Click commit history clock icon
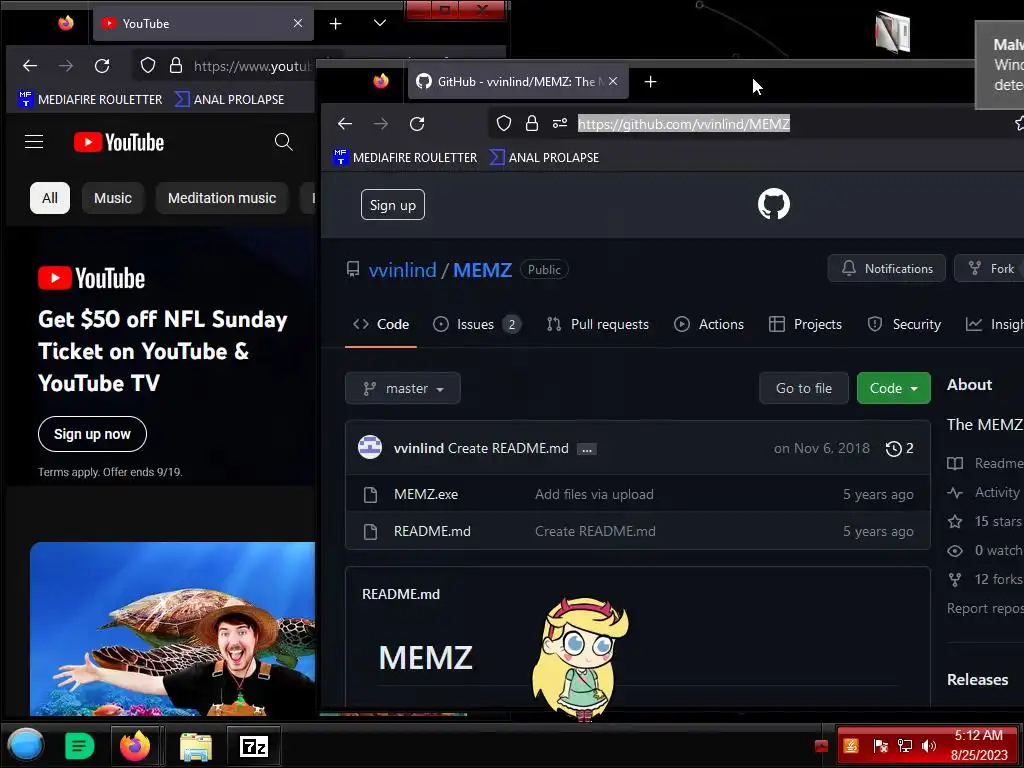This screenshot has height=768, width=1024. (x=893, y=449)
